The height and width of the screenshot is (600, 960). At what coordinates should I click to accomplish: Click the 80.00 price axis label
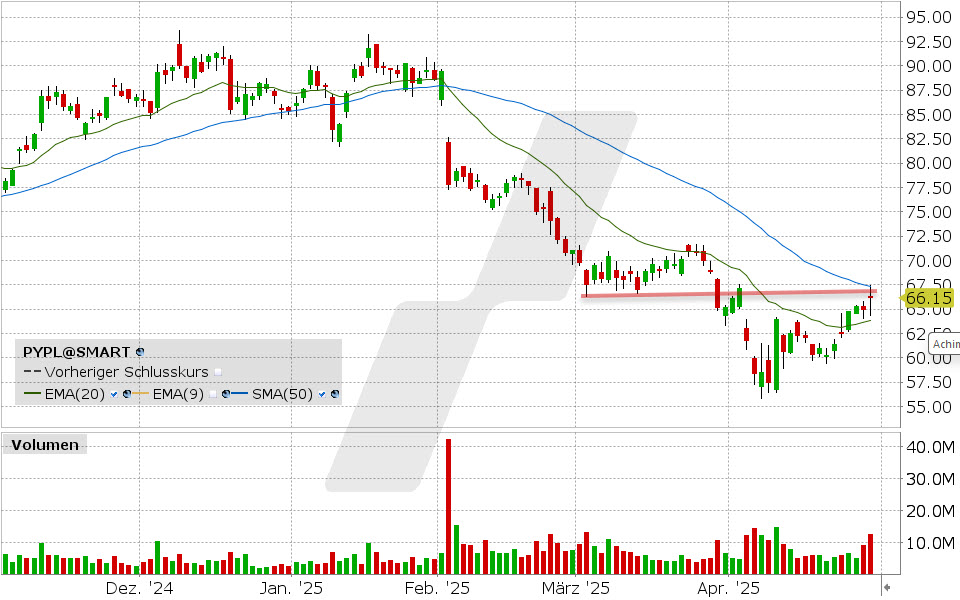point(929,163)
